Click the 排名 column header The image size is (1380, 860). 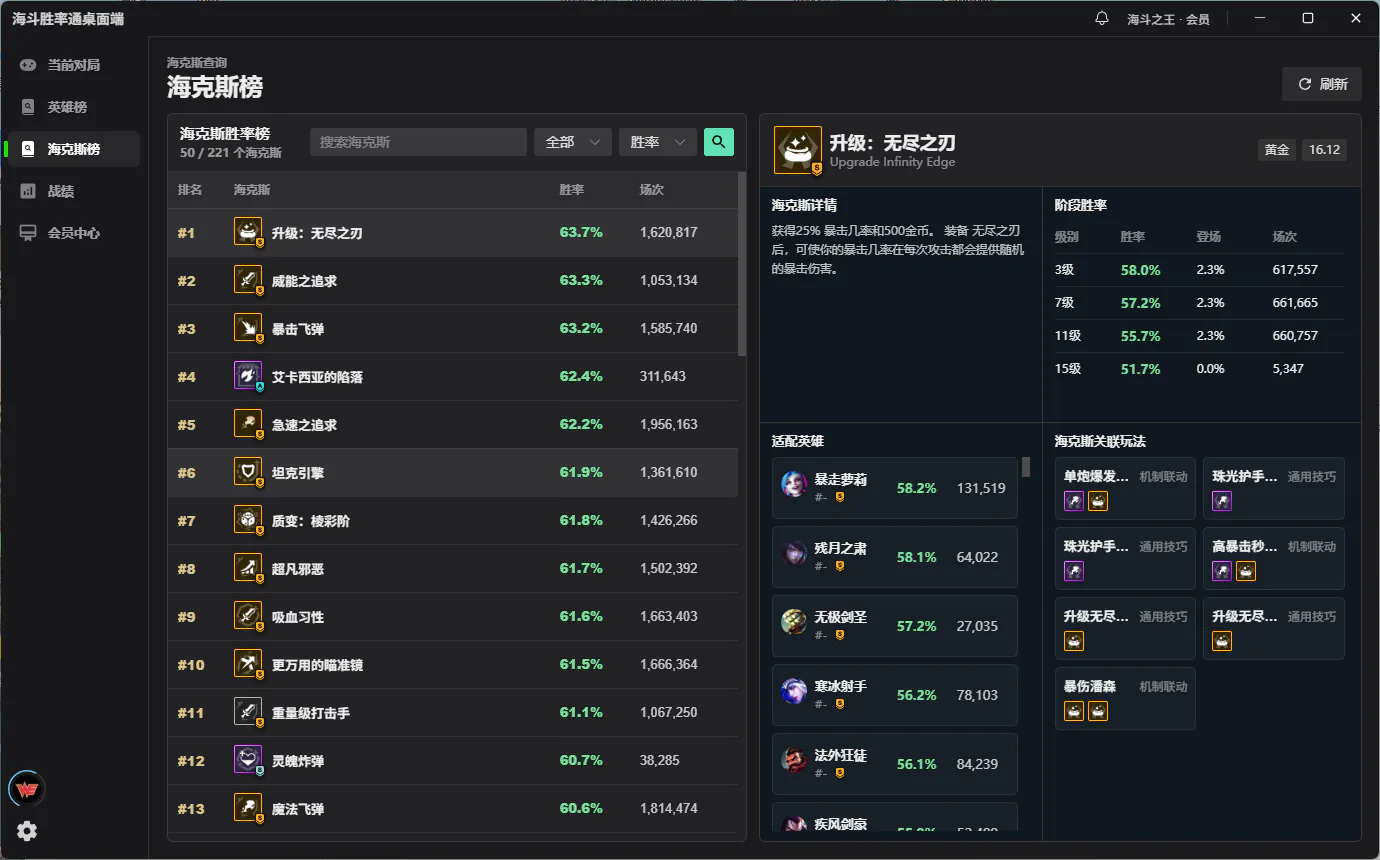190,190
